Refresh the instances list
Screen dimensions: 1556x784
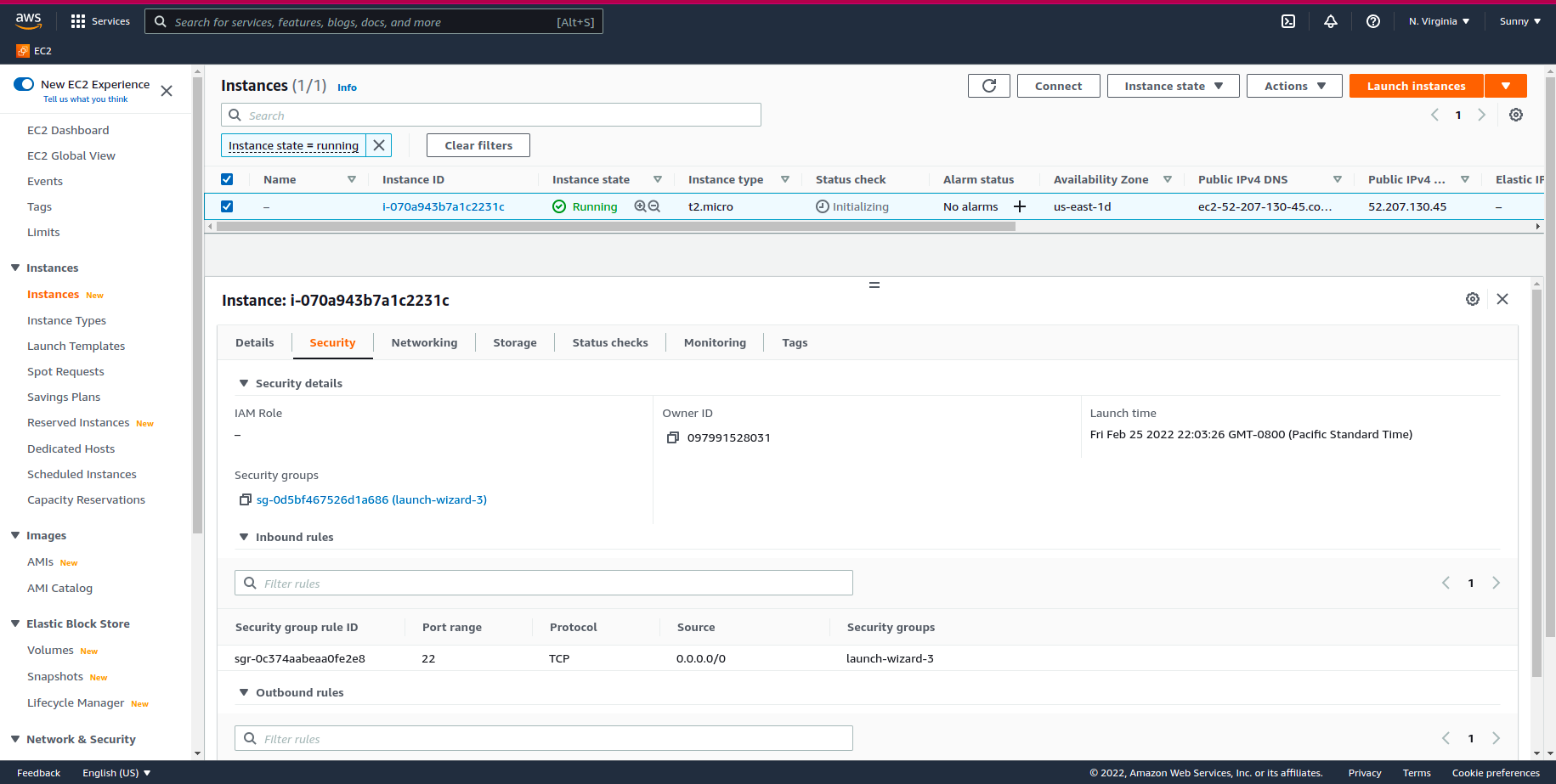989,86
